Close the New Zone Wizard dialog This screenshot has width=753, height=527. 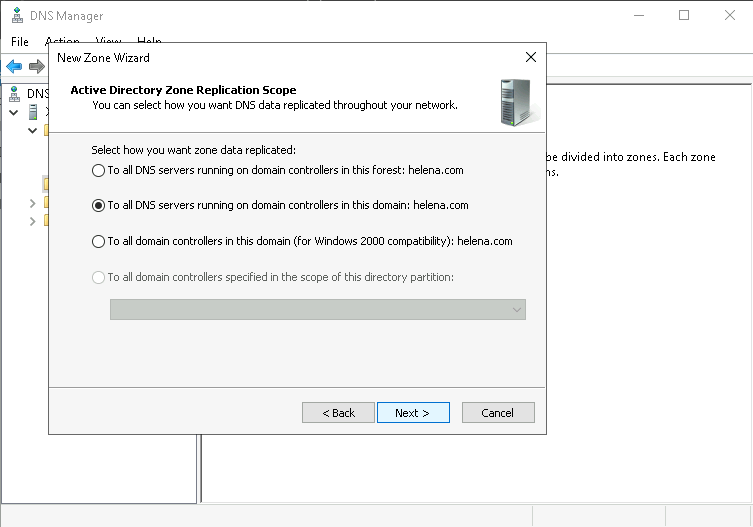(530, 58)
